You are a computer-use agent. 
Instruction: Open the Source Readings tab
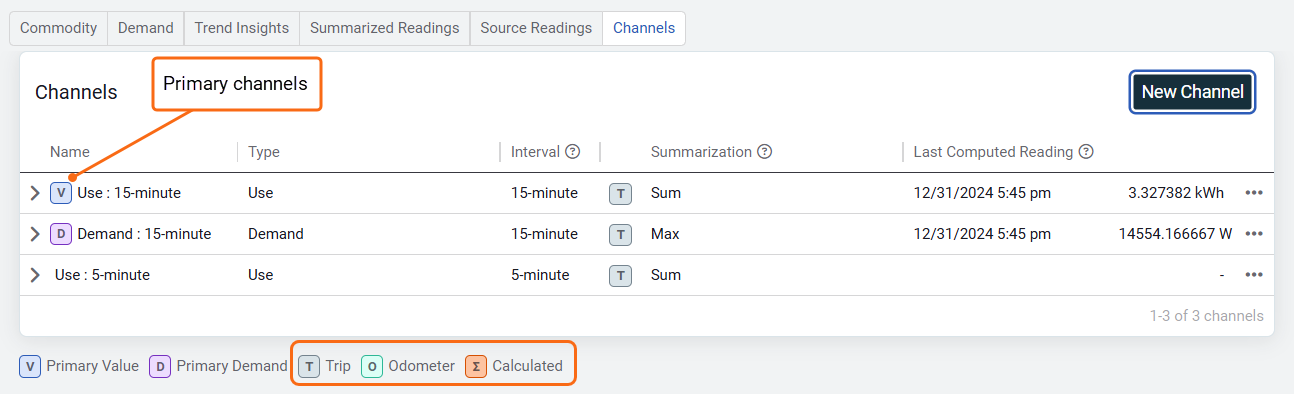point(536,28)
